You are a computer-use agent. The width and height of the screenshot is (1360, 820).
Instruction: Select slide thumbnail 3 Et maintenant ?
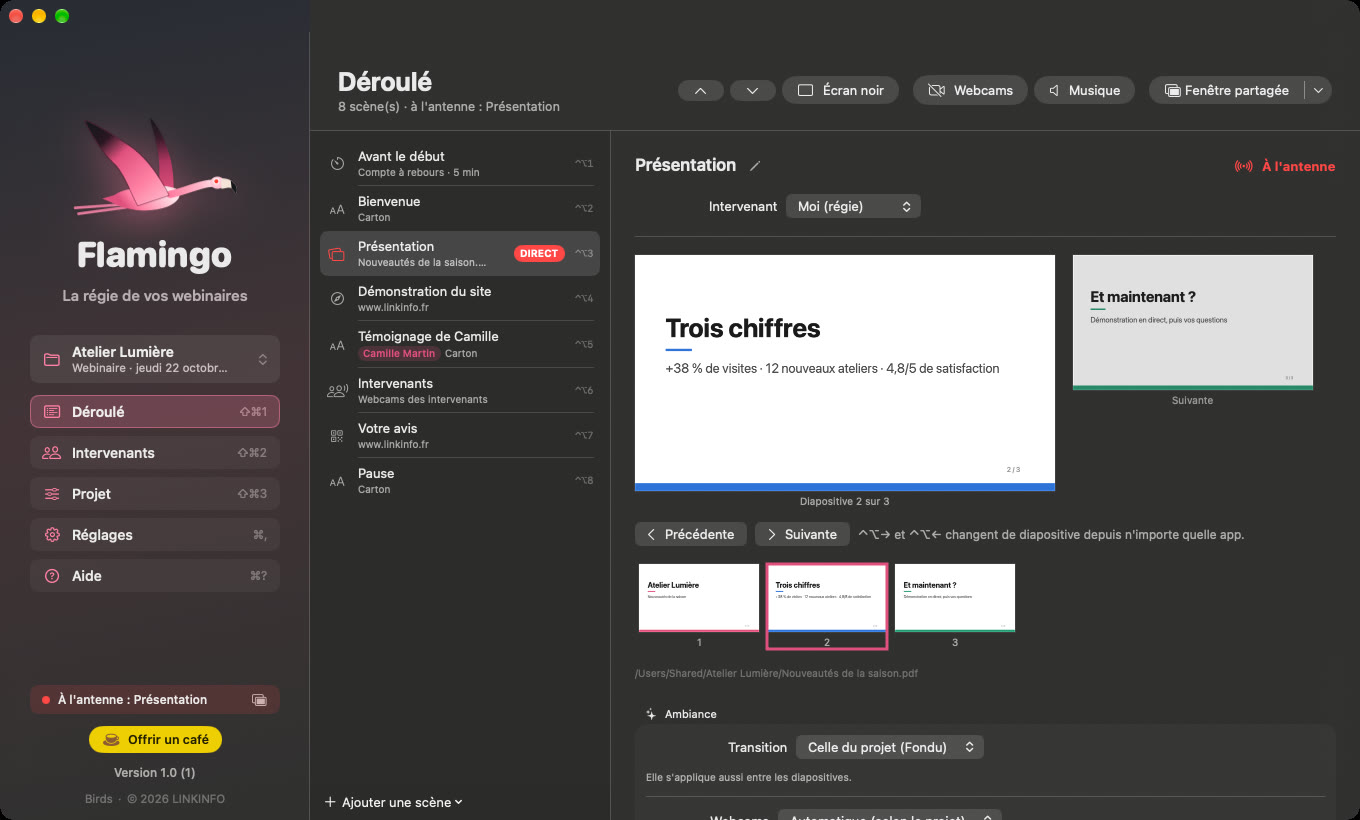955,598
